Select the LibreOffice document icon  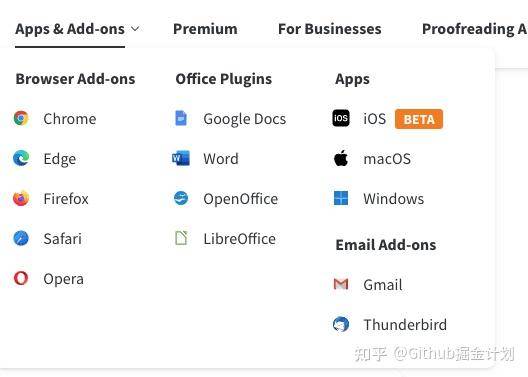[x=182, y=238]
